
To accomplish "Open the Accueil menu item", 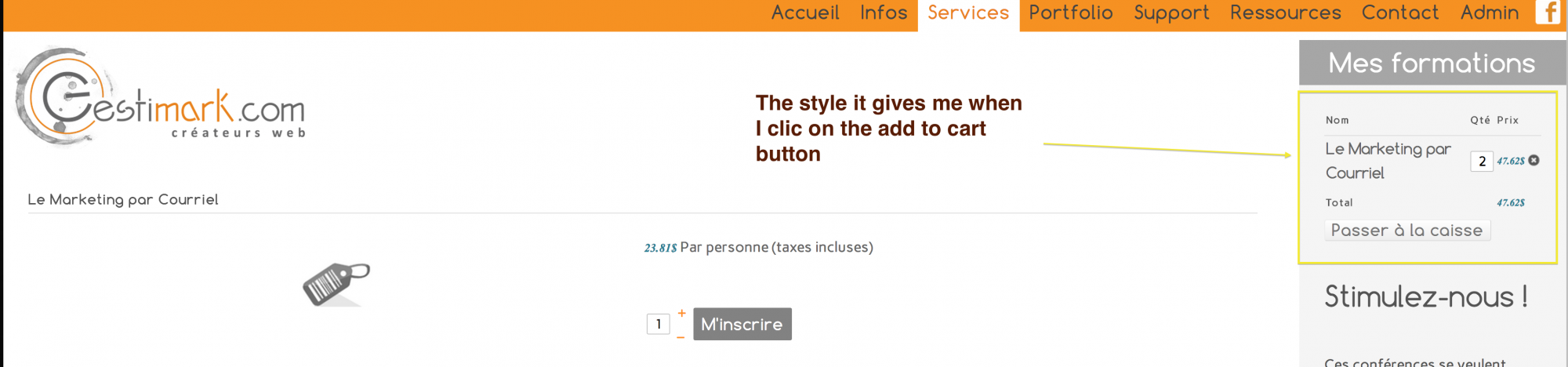I will coord(805,13).
